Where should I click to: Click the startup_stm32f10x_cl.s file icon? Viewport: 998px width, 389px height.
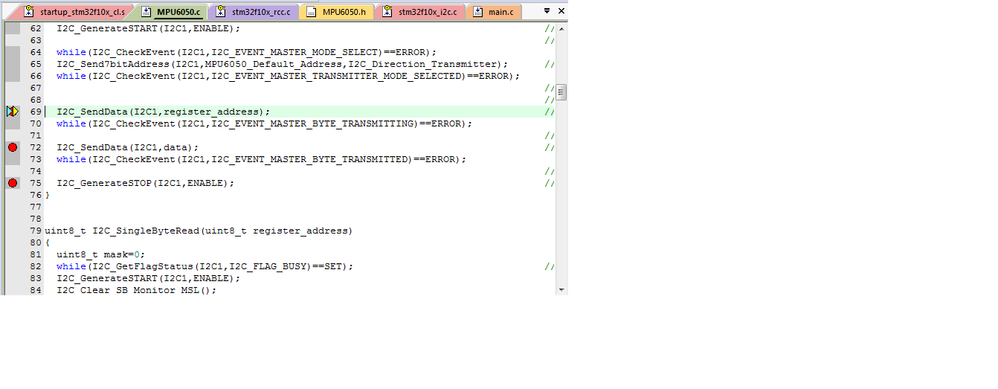click(x=29, y=11)
